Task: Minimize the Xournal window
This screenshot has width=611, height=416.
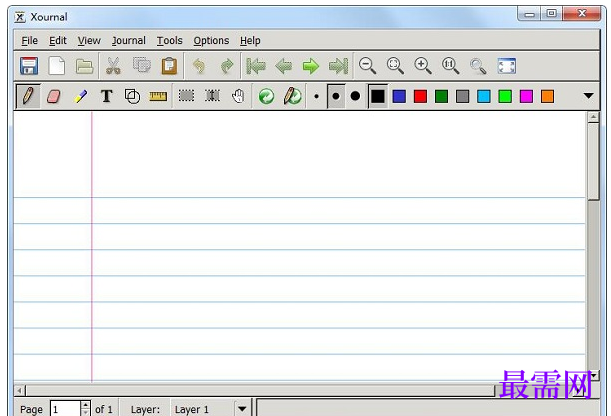Action: click(530, 14)
